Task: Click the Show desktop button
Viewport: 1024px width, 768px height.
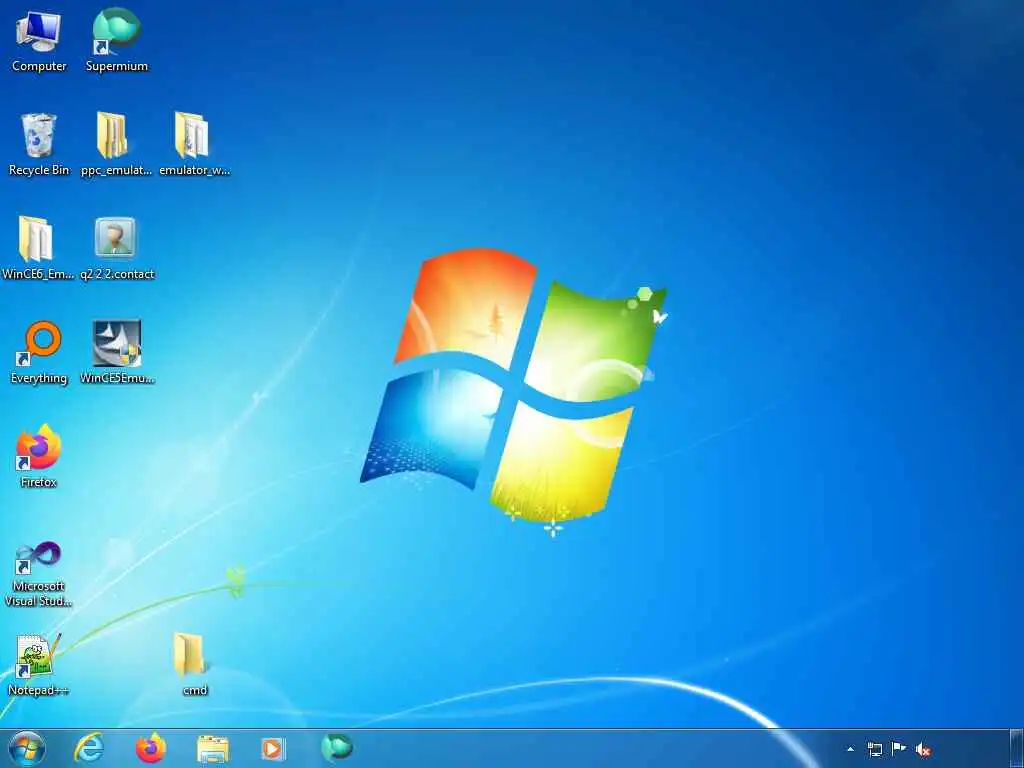Action: [x=1016, y=748]
